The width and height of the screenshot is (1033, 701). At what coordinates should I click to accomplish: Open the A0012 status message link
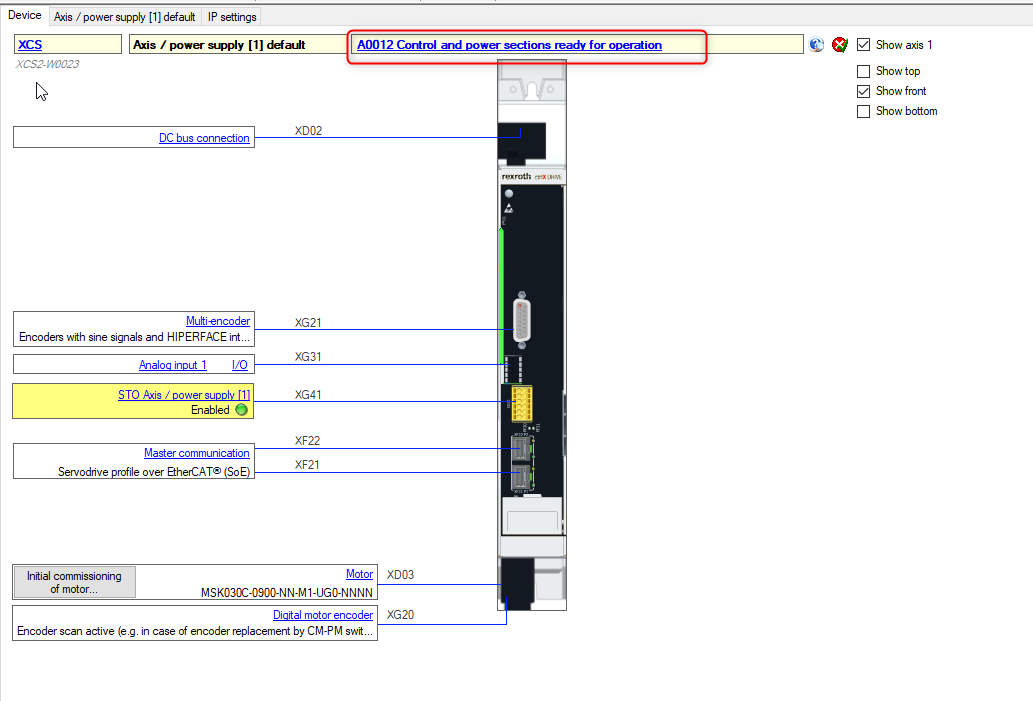(x=509, y=45)
